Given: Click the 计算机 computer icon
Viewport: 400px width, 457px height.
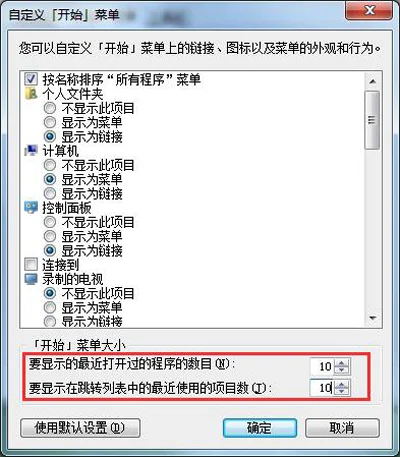Looking at the screenshot, I should tap(31, 151).
